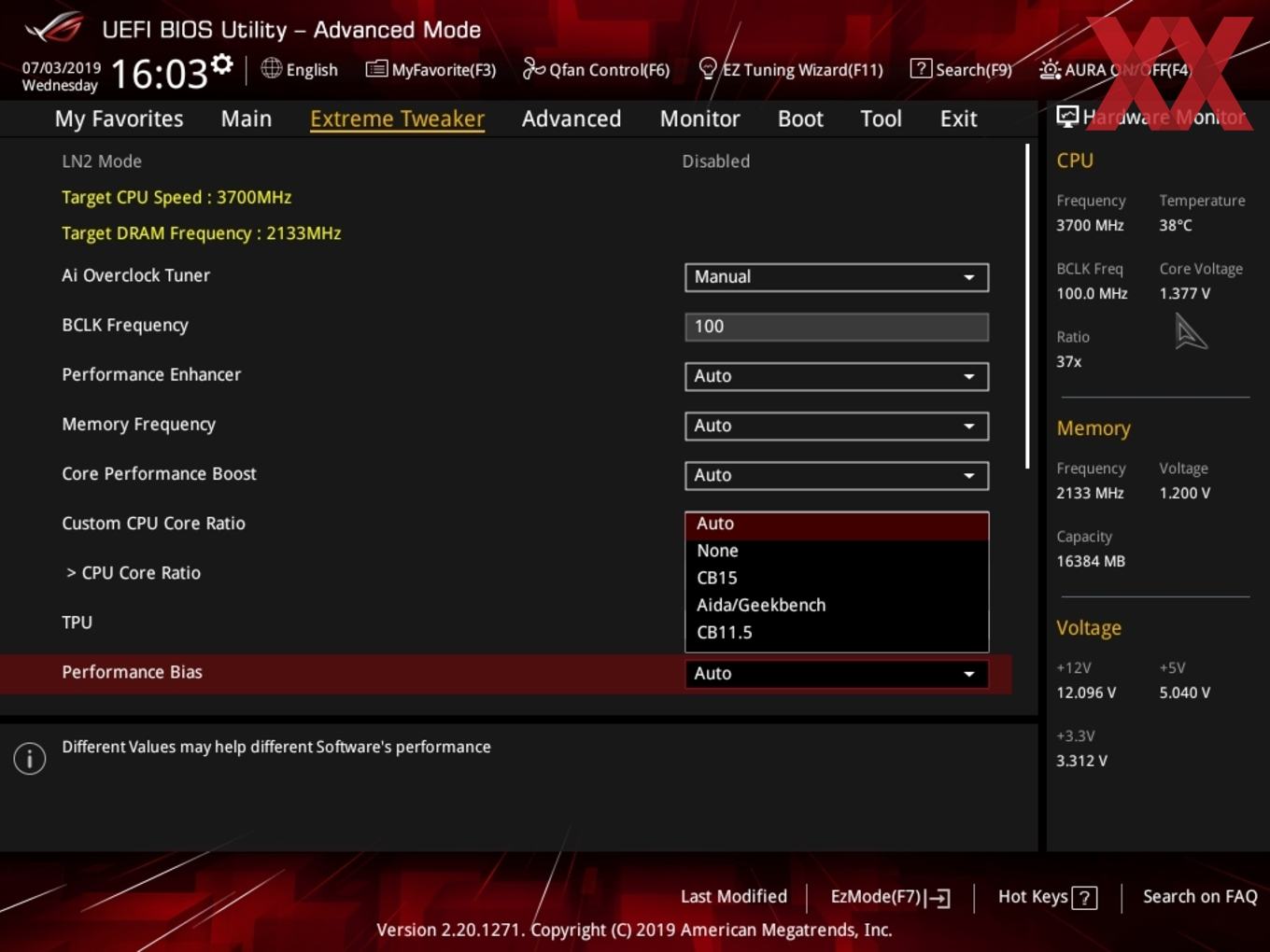Click the settings list scrollbar
Screen dimensions: 1270x952
1027,306
